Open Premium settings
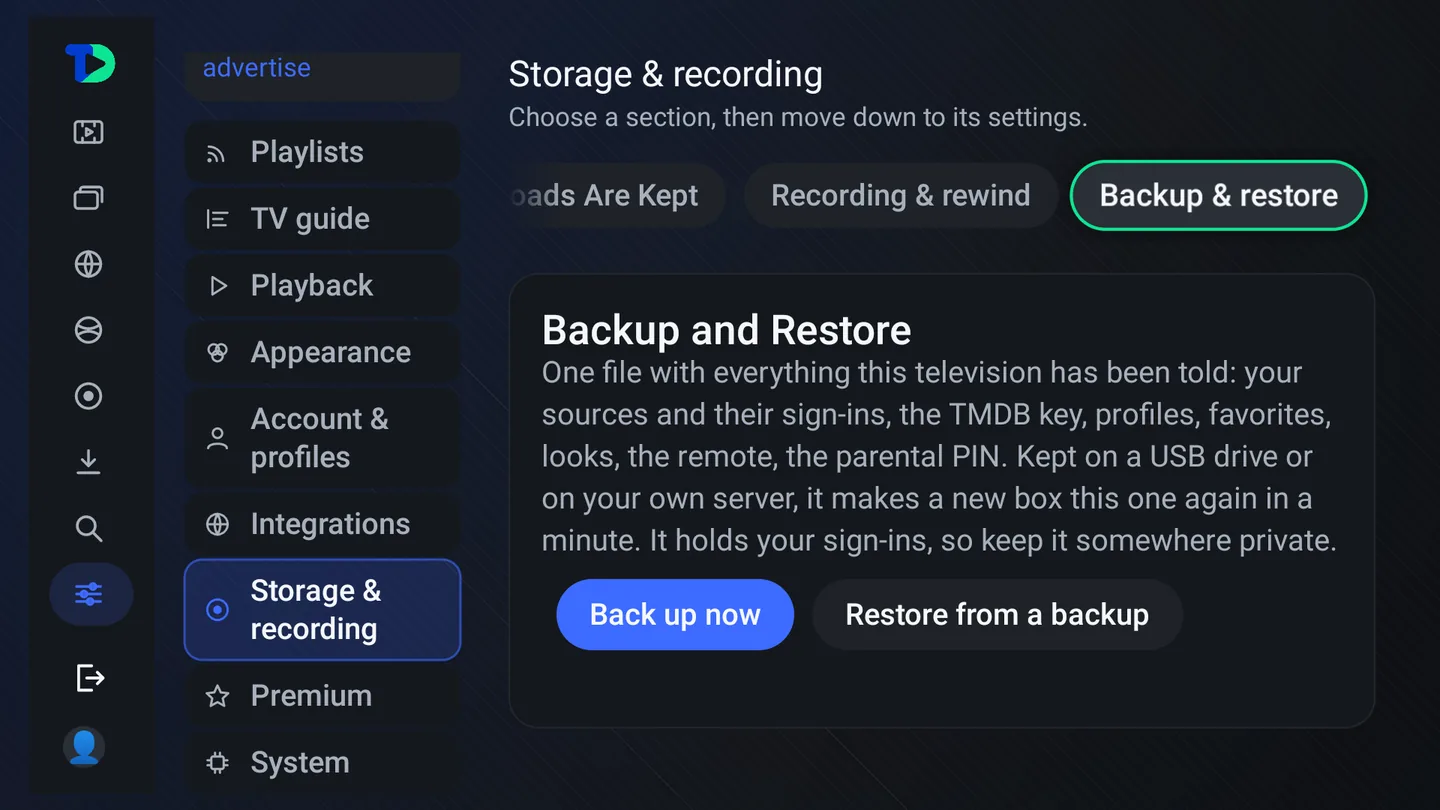The height and width of the screenshot is (810, 1440). point(322,696)
